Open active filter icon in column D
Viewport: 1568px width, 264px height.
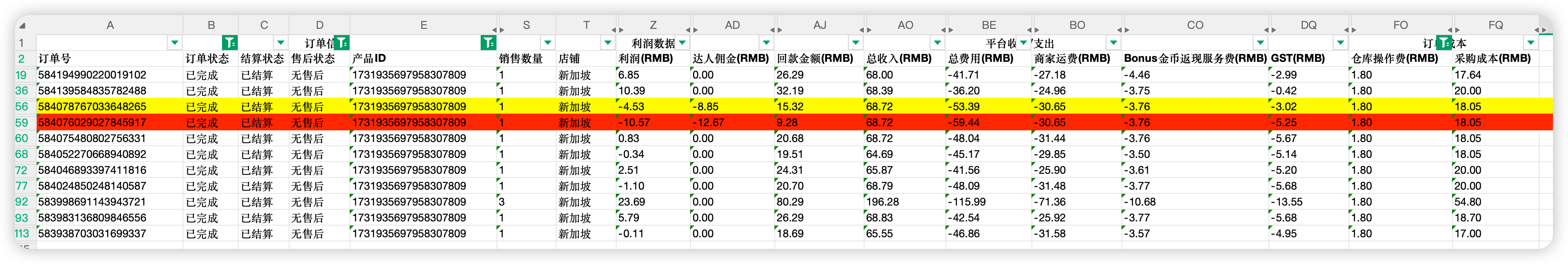pyautogui.click(x=341, y=43)
